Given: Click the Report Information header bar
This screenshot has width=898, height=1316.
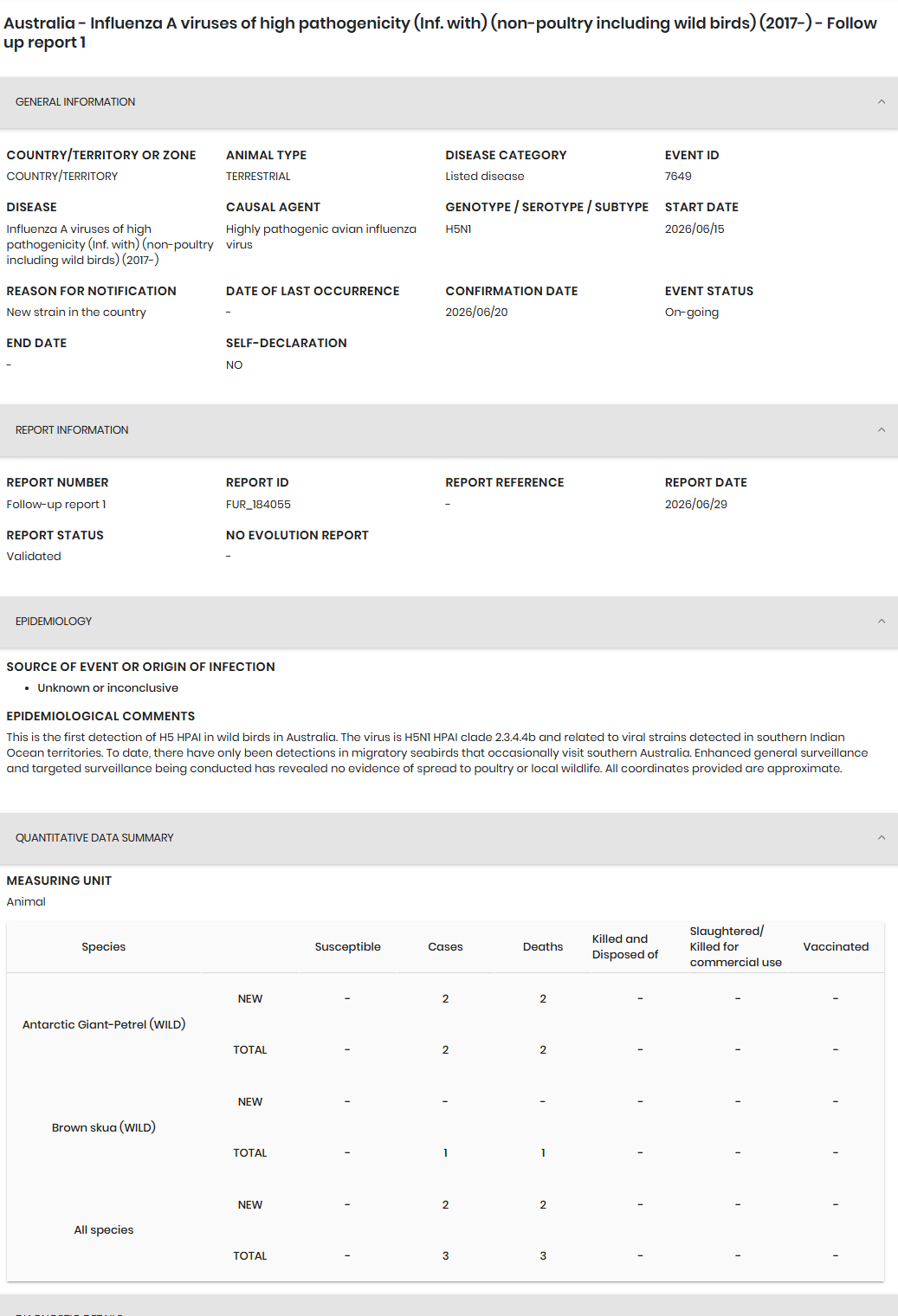Looking at the screenshot, I should 449,430.
